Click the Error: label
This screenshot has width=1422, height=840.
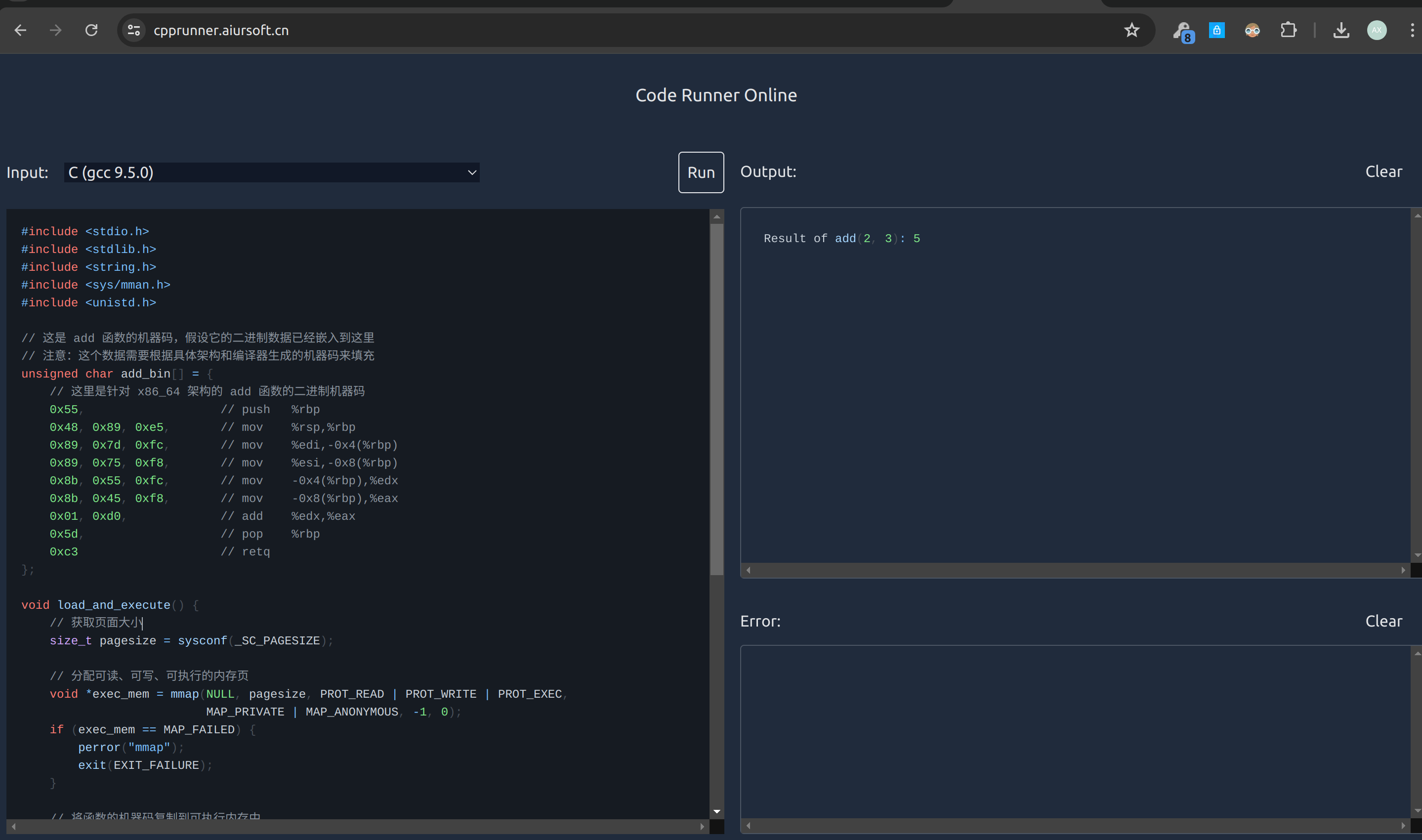click(760, 621)
